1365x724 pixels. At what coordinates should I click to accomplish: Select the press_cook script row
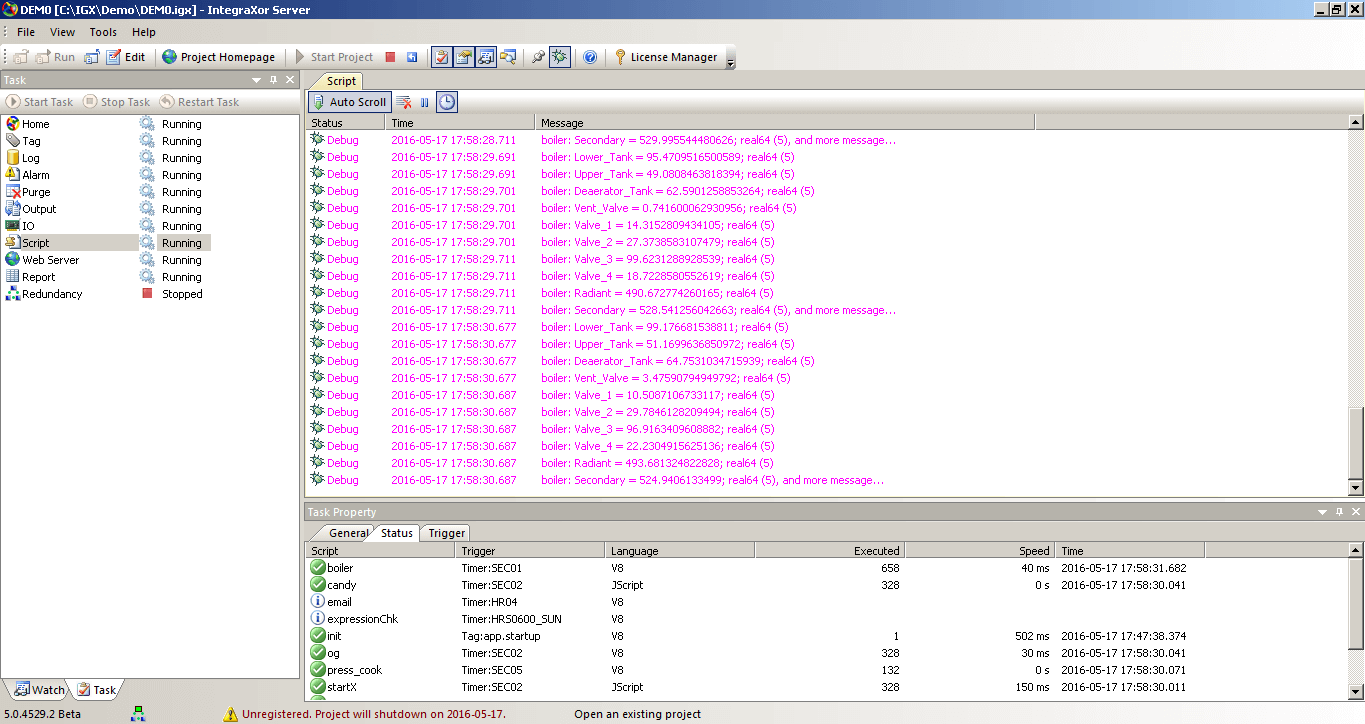tap(754, 670)
